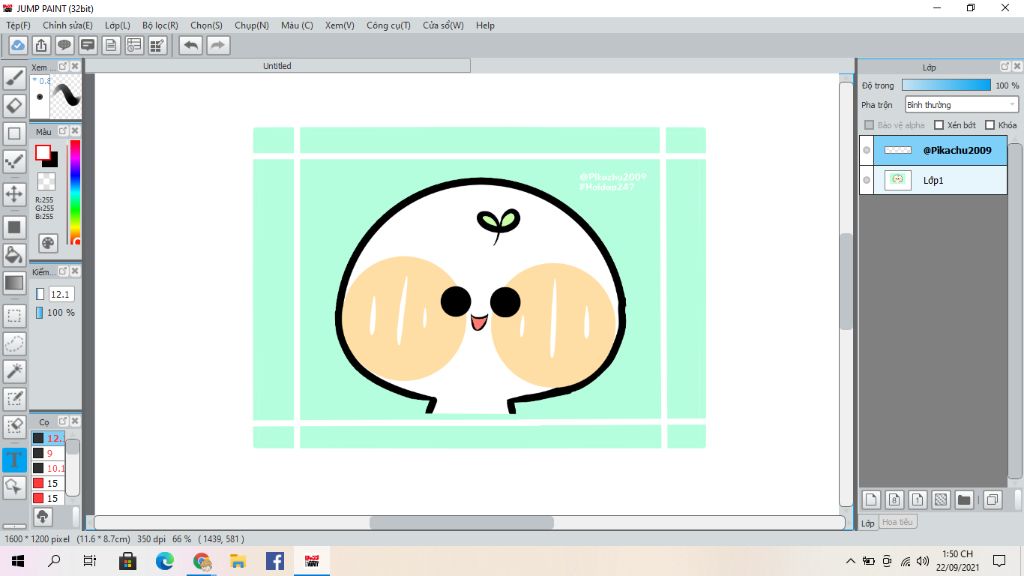Open the Chỉnh sửa(E) menu

(x=68, y=25)
